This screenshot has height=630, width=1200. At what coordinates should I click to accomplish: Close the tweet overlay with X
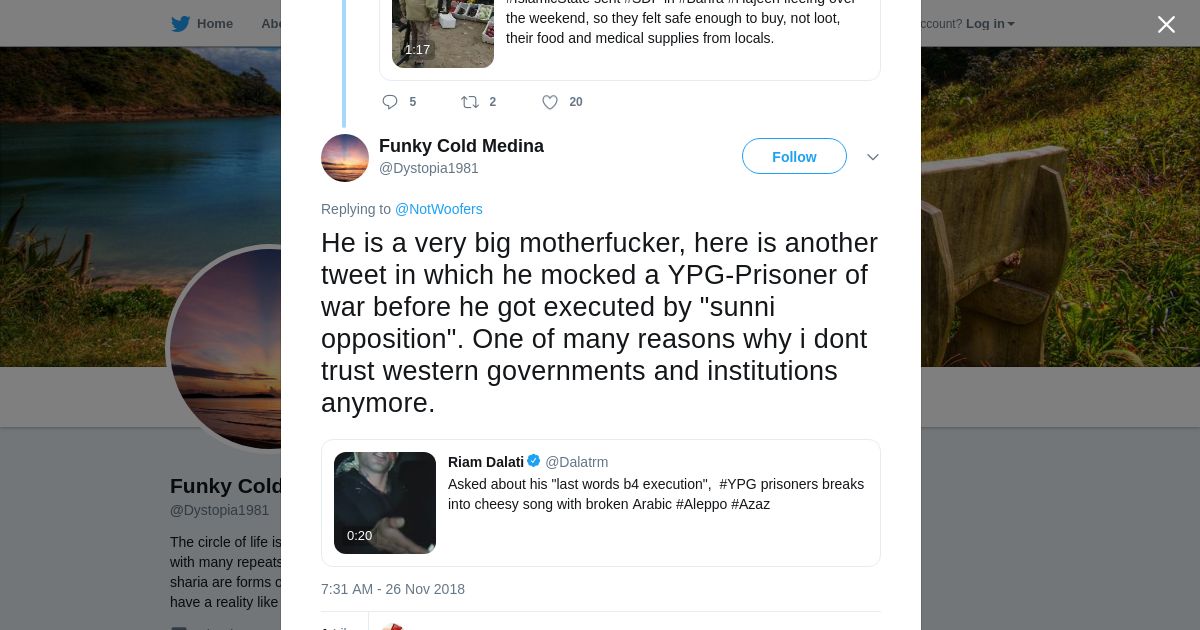1166,25
